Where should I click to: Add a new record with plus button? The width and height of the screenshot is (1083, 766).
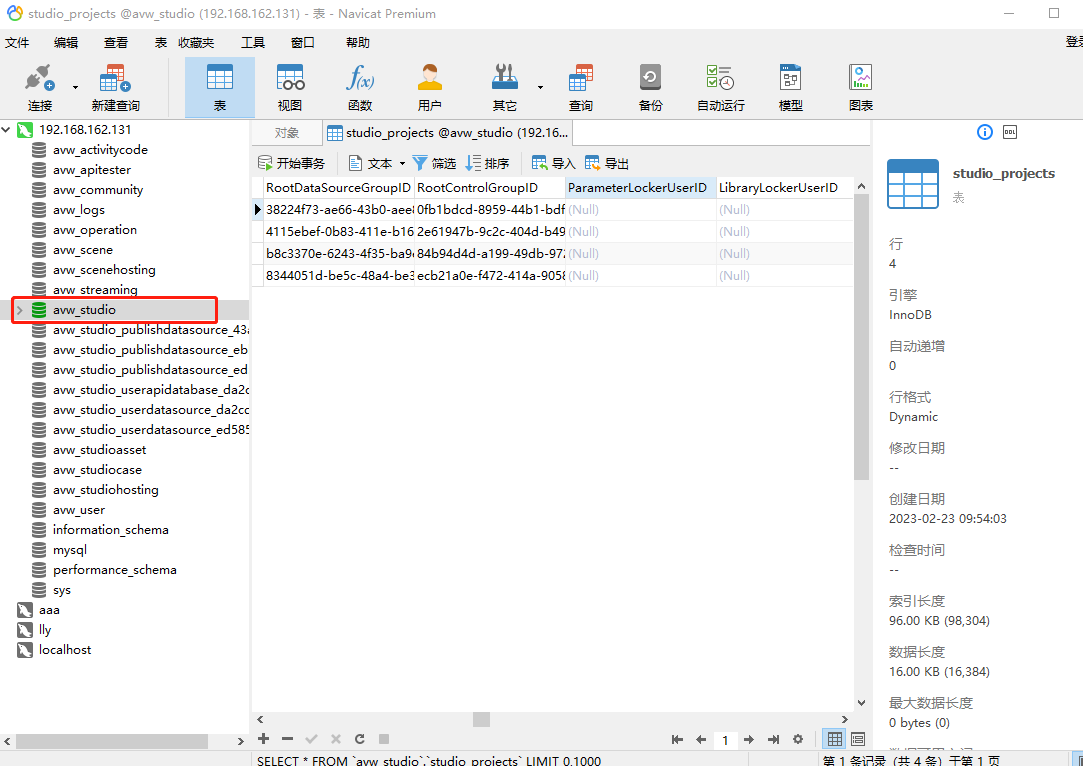[264, 739]
